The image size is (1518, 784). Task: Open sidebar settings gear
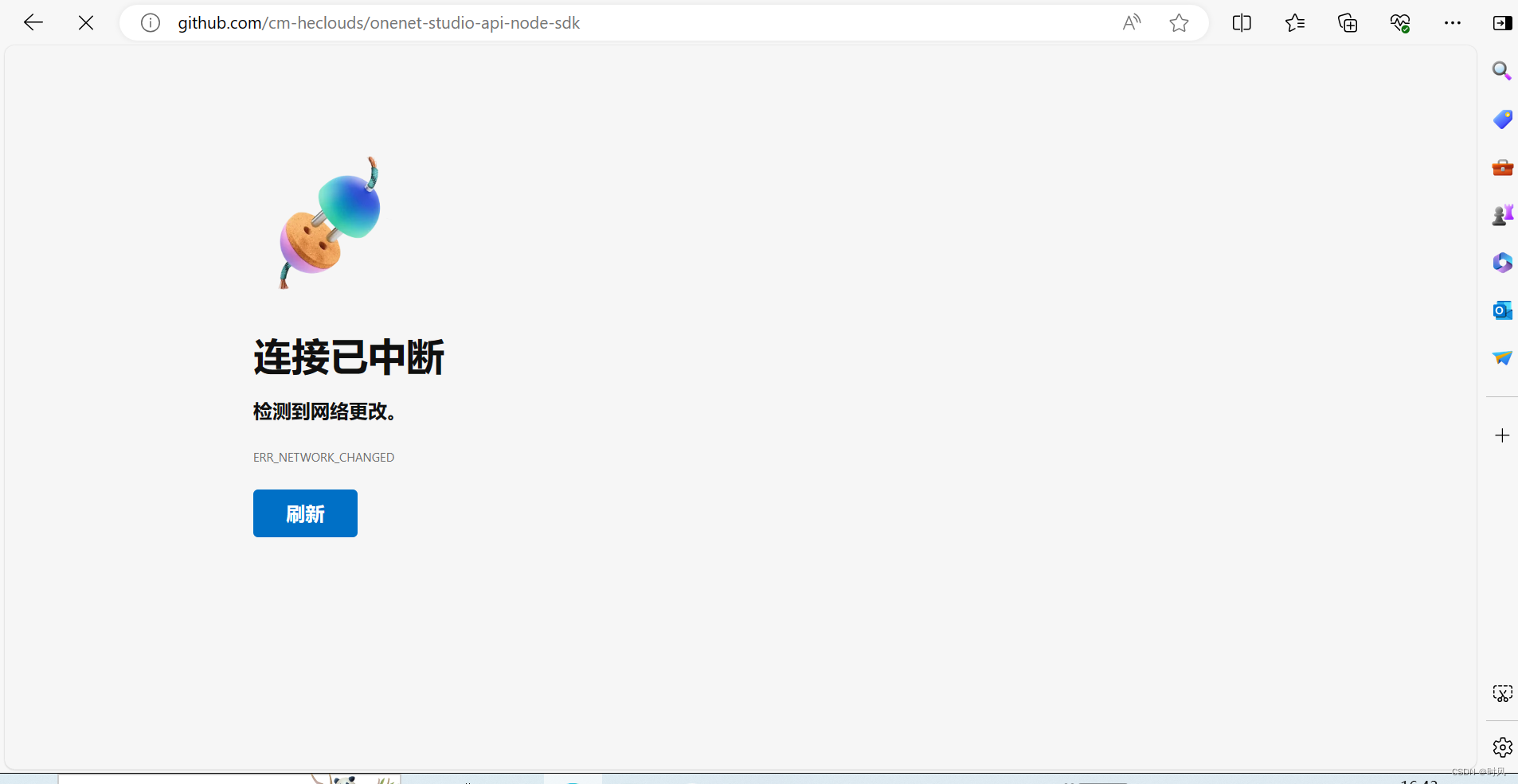click(x=1502, y=747)
